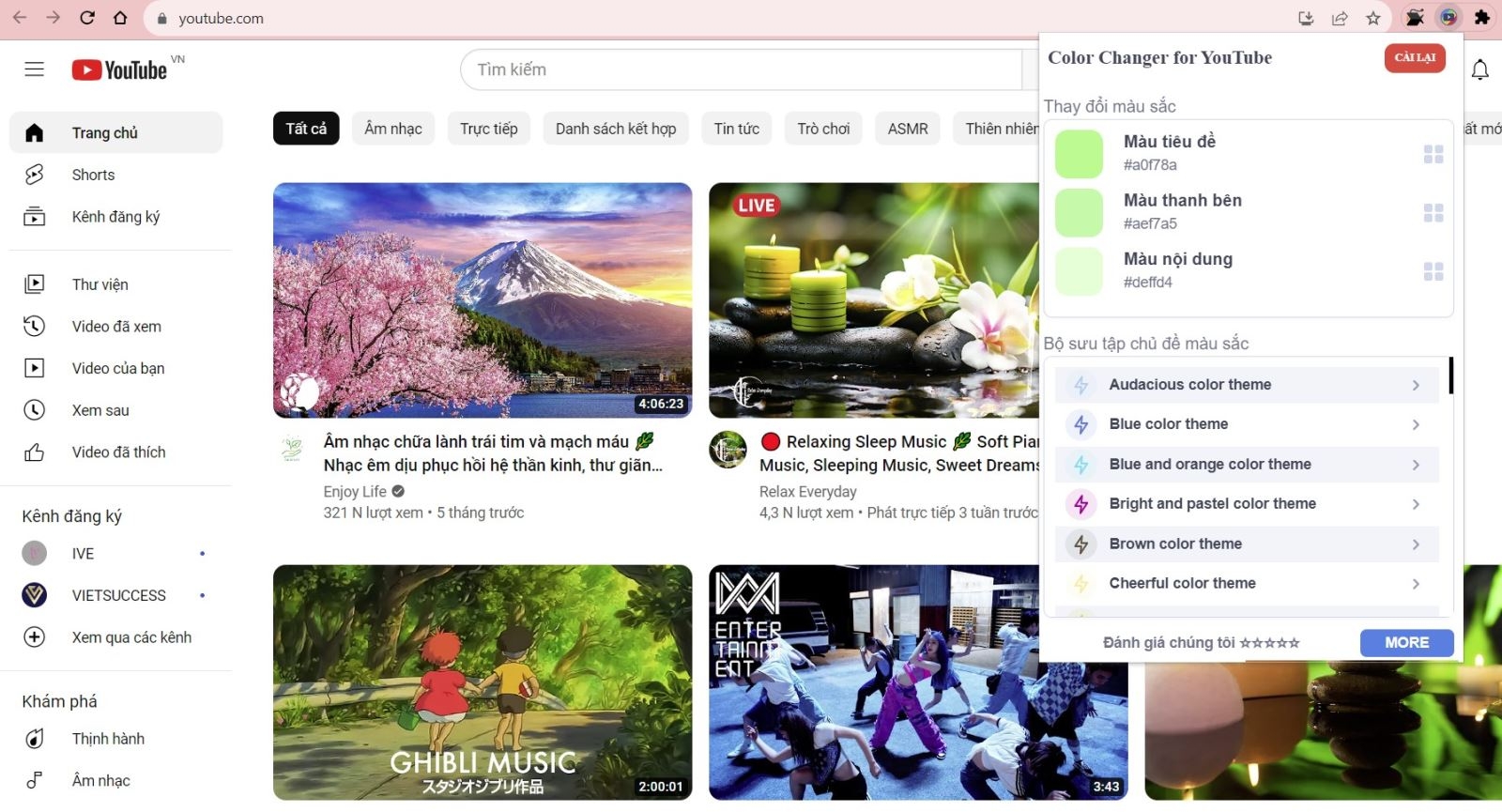Select the Trò chơi filter chip
Screen dimensions: 1502x812
pyautogui.click(x=823, y=129)
